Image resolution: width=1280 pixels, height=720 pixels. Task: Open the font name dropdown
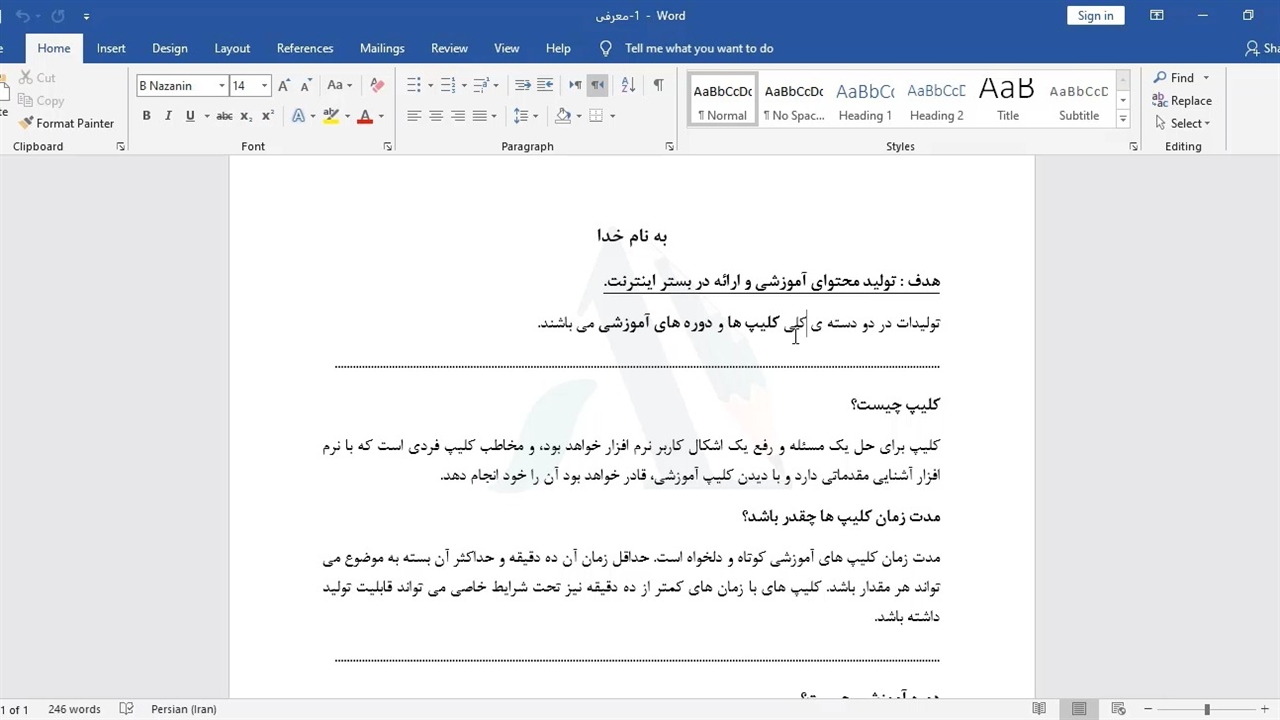pos(222,86)
